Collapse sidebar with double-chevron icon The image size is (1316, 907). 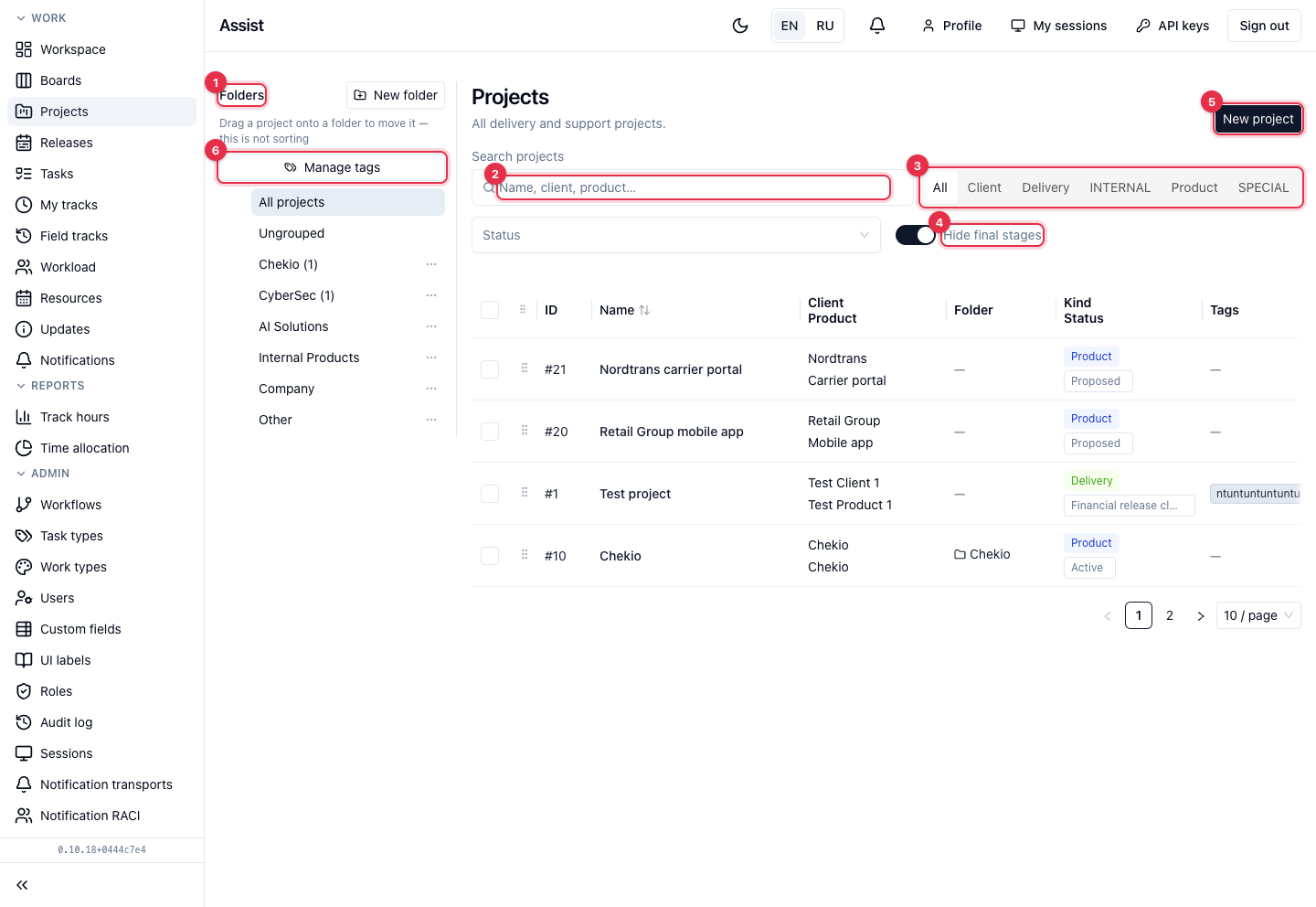point(22,885)
